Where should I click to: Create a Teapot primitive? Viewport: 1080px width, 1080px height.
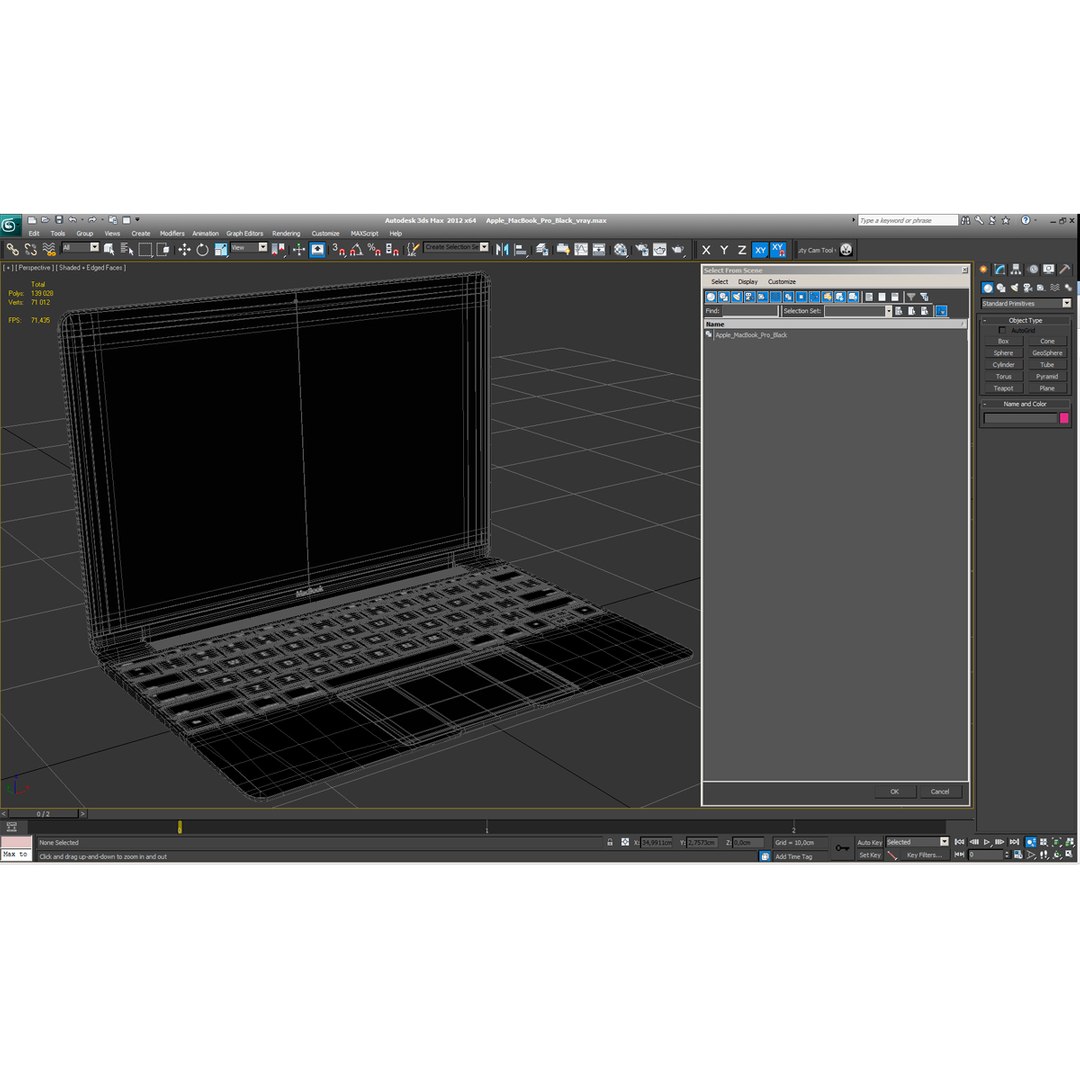pyautogui.click(x=1003, y=388)
